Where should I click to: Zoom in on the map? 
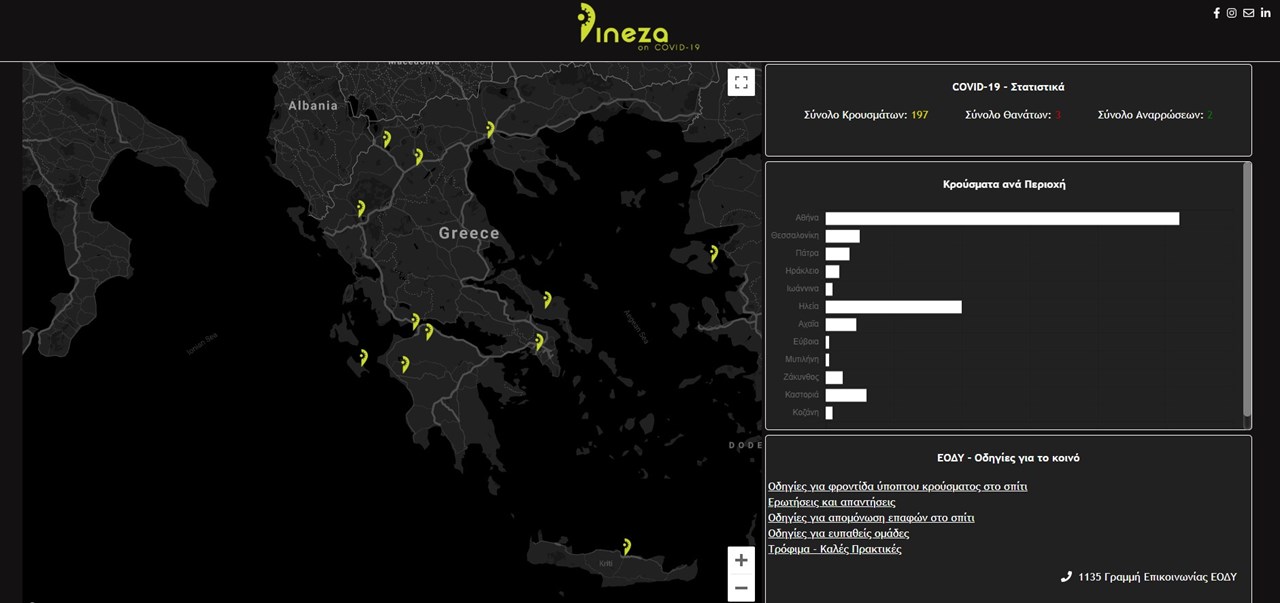coord(740,560)
